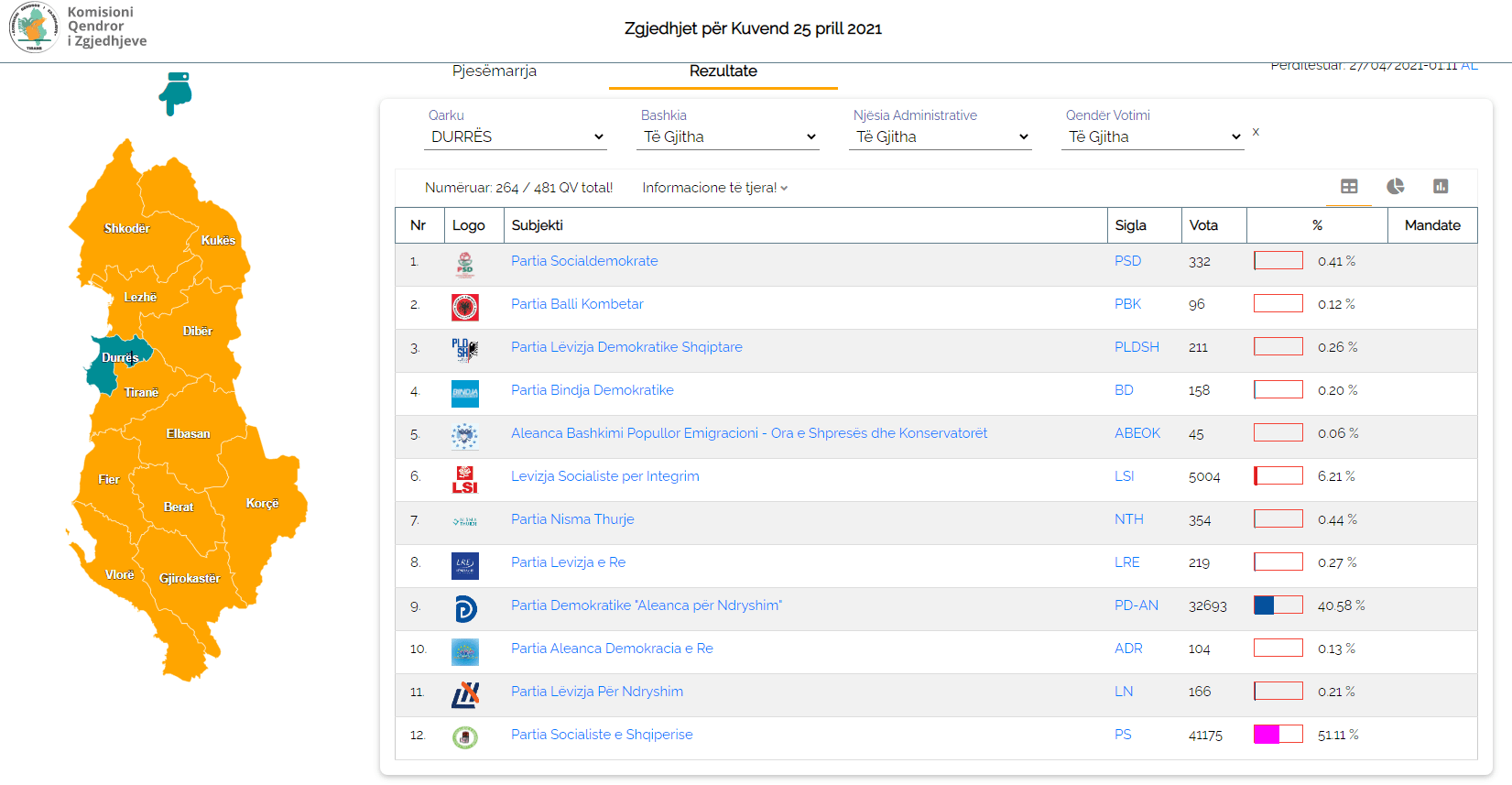Click the Aleanca Demokracia e Re logo
The image size is (1512, 785).
[x=465, y=652]
